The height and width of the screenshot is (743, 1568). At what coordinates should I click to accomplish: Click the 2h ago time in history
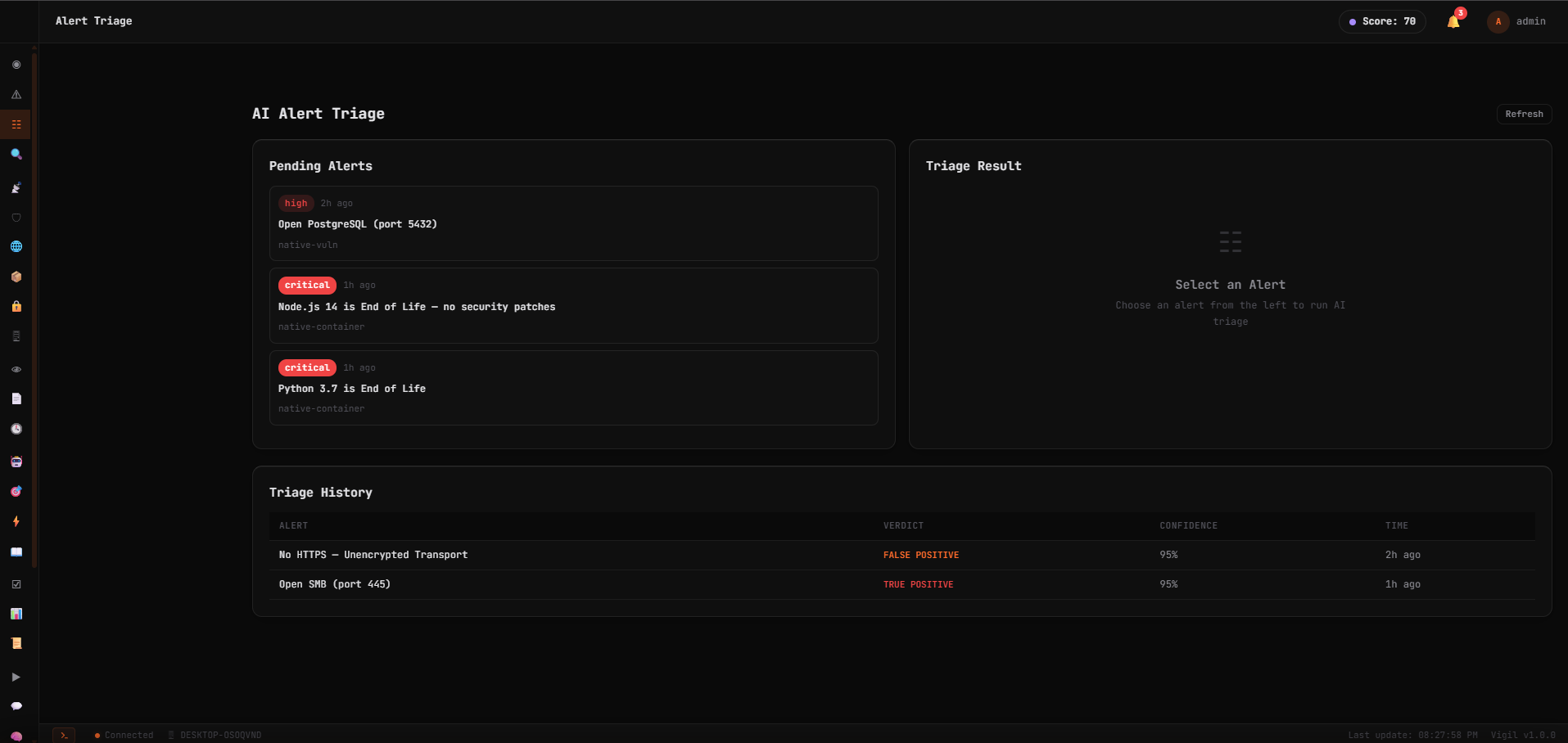coord(1403,555)
